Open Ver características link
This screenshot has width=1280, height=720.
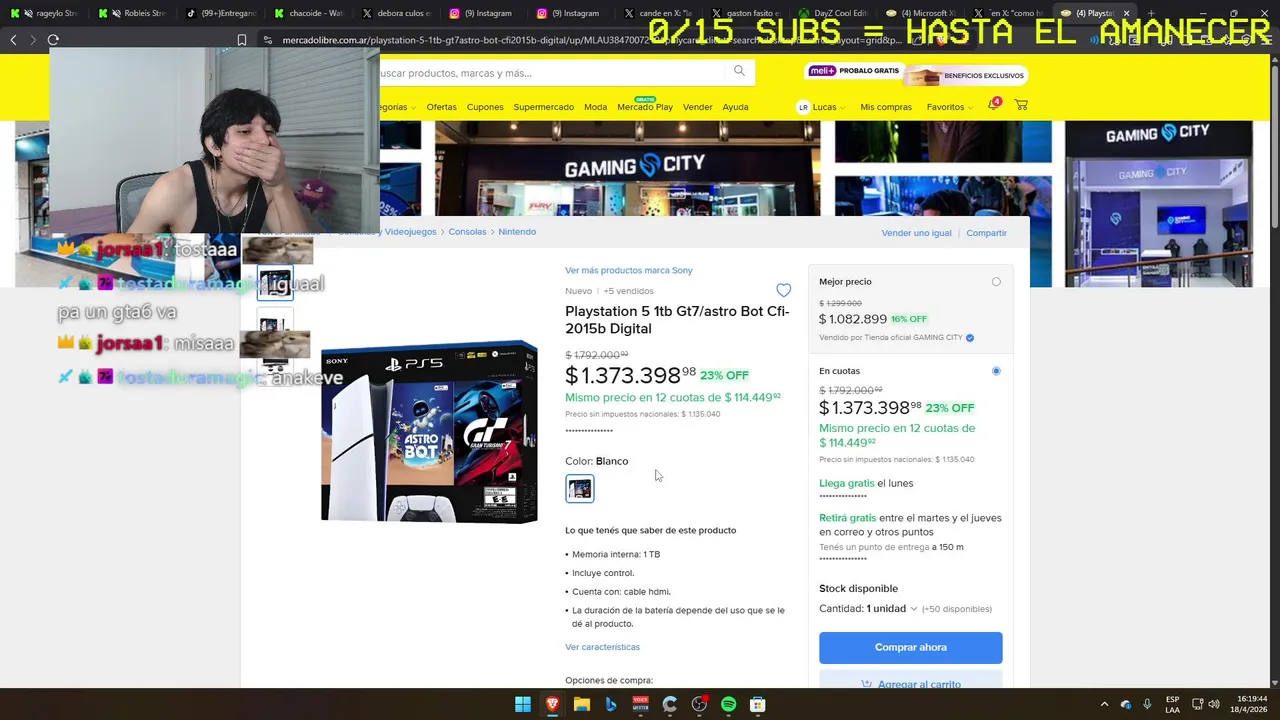(602, 647)
